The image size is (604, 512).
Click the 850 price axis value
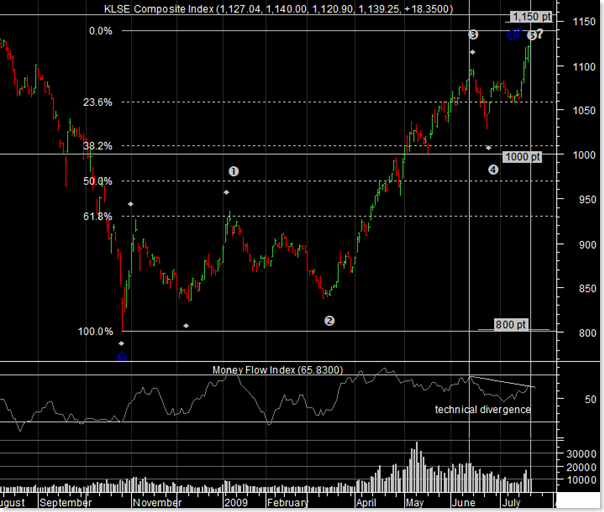587,288
